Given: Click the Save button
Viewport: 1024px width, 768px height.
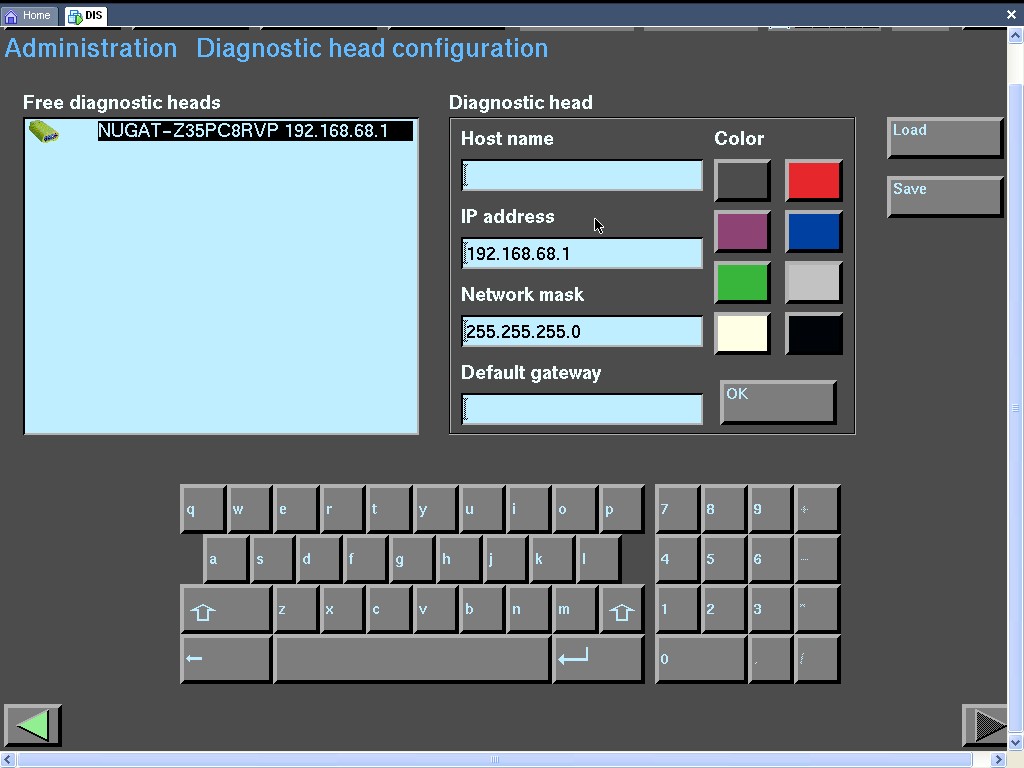Looking at the screenshot, I should pos(944,197).
